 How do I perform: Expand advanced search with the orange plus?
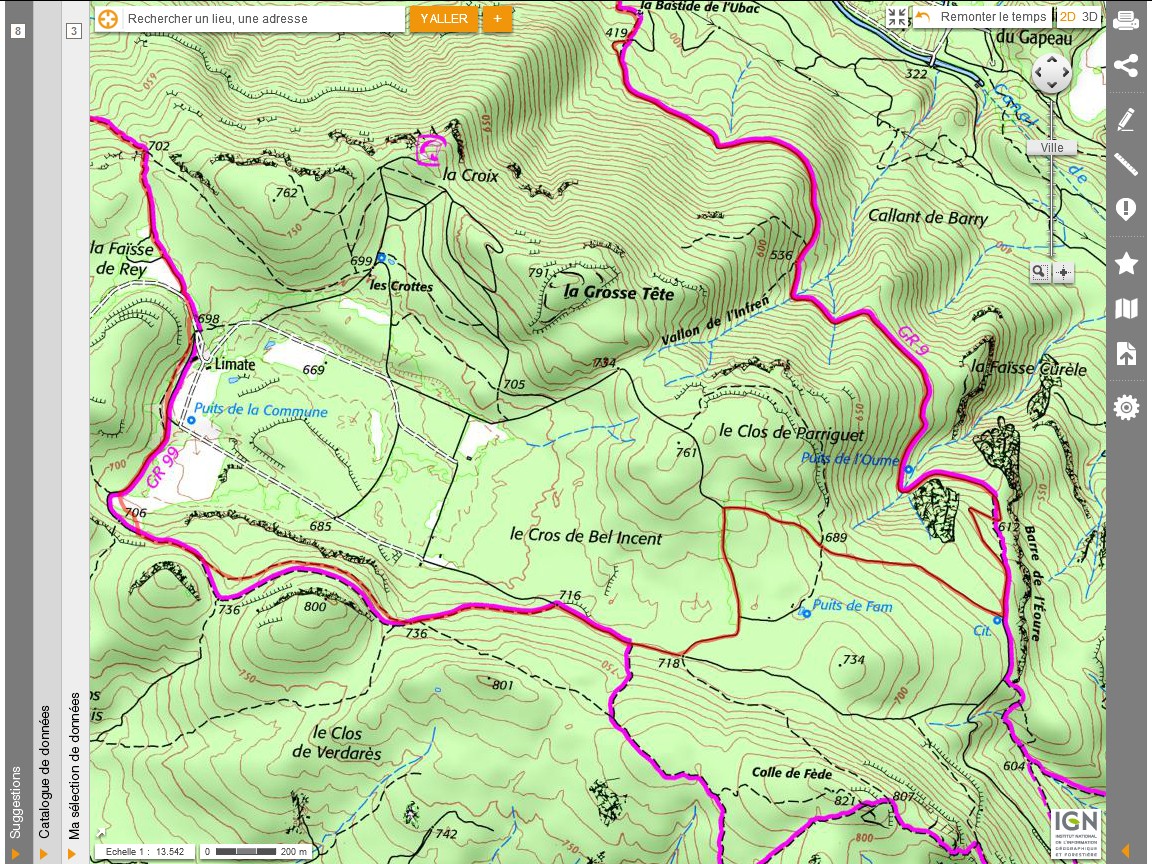[x=497, y=19]
